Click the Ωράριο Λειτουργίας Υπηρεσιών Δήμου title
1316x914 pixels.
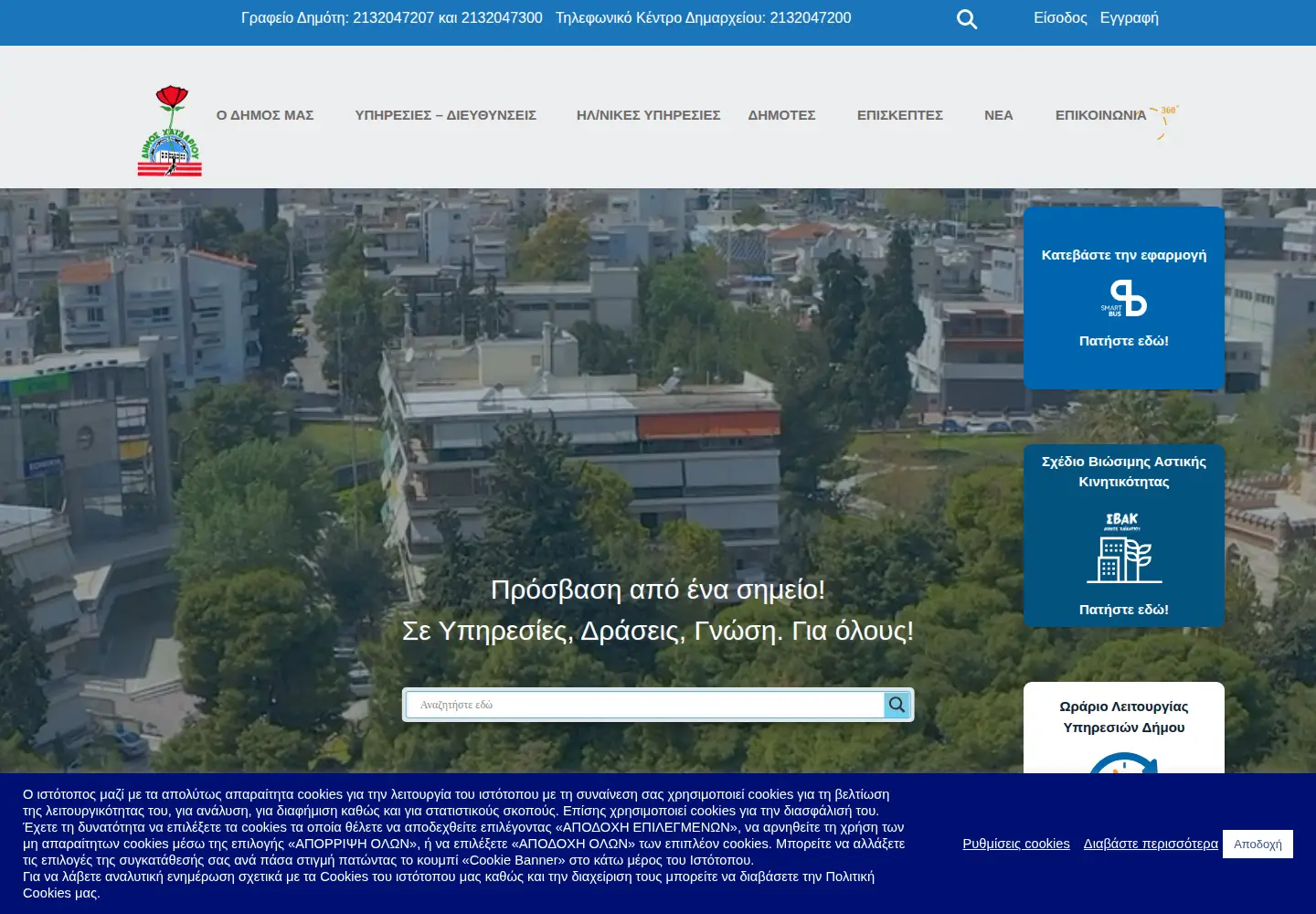click(x=1124, y=717)
